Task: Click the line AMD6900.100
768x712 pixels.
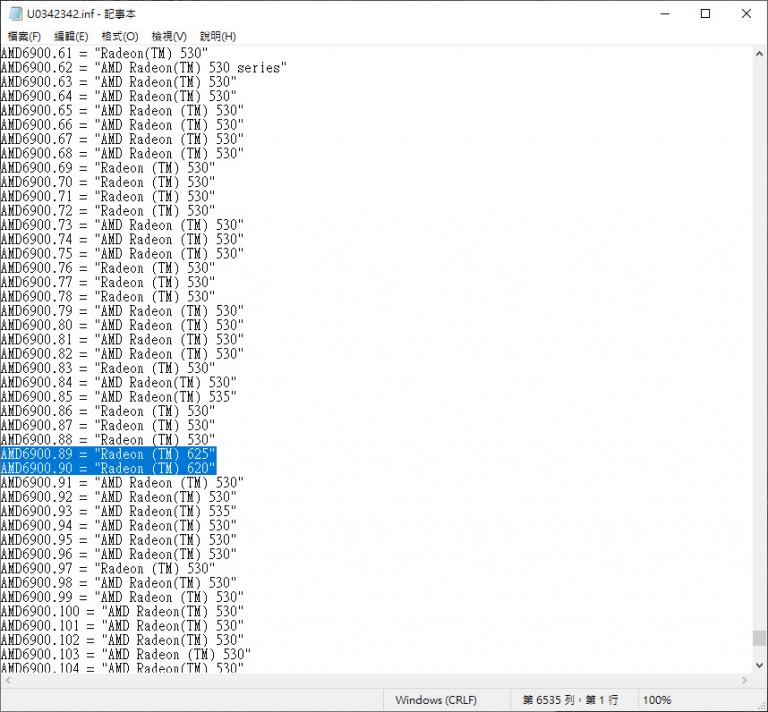Action: [122, 611]
